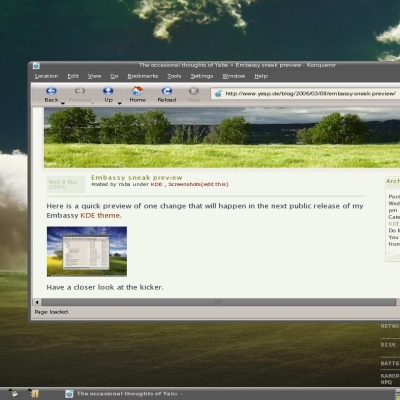Open the Go menu
Viewport: 400px width, 400px height.
(x=114, y=76)
